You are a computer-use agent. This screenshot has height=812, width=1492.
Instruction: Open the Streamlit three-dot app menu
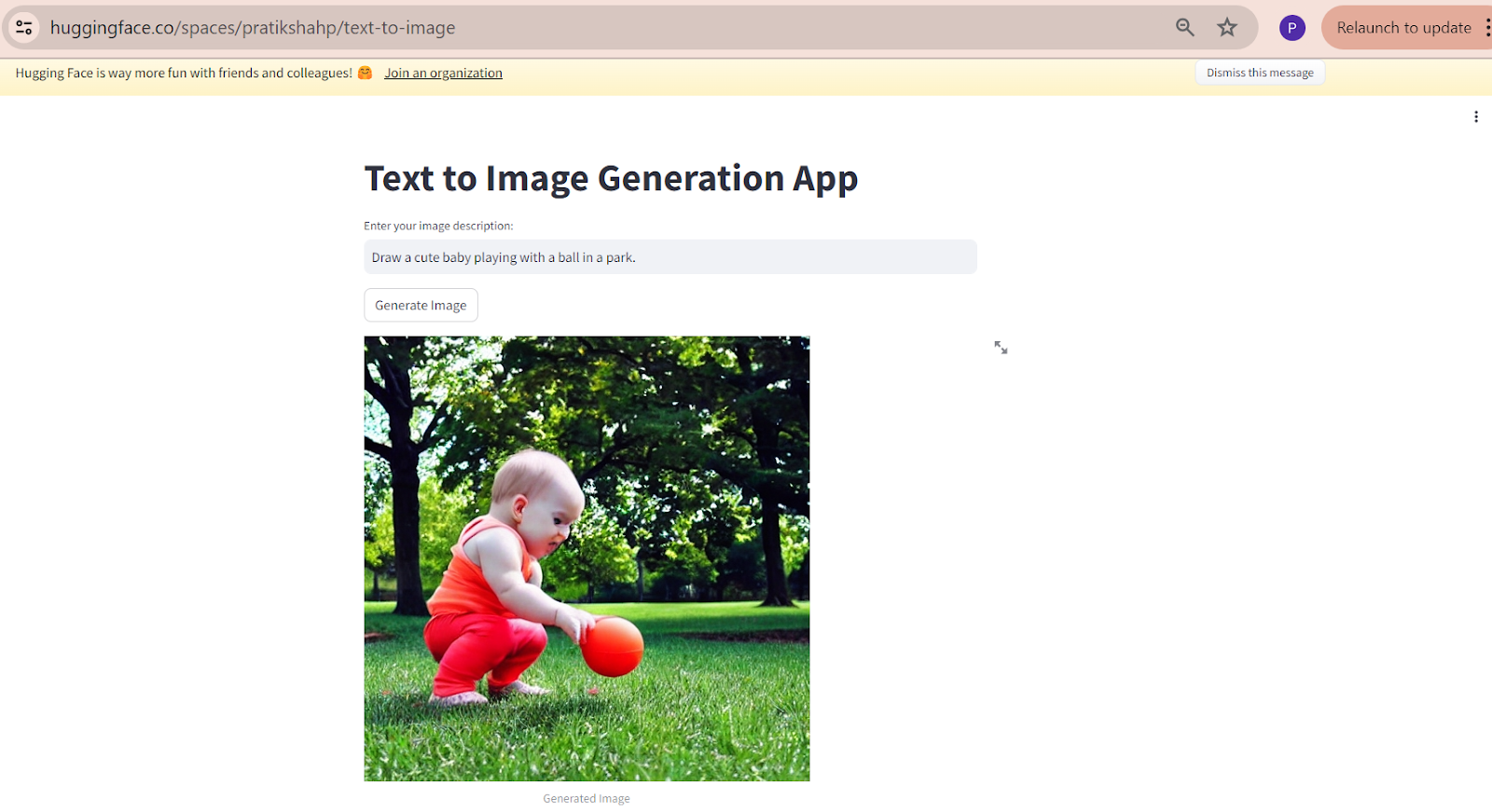pos(1476,117)
